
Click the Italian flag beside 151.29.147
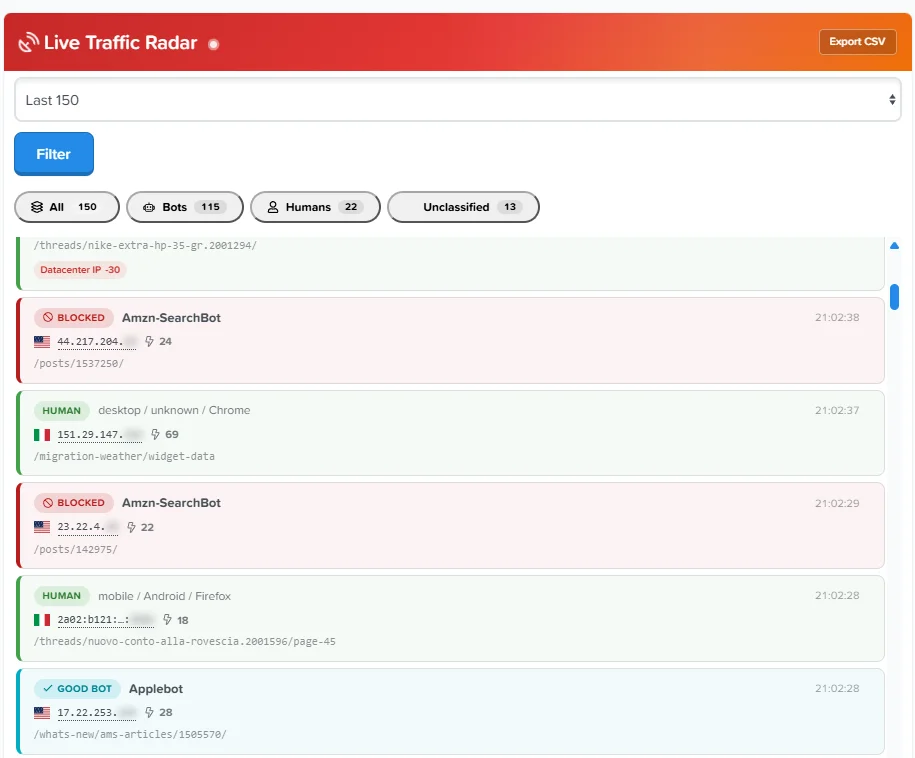pos(42,434)
